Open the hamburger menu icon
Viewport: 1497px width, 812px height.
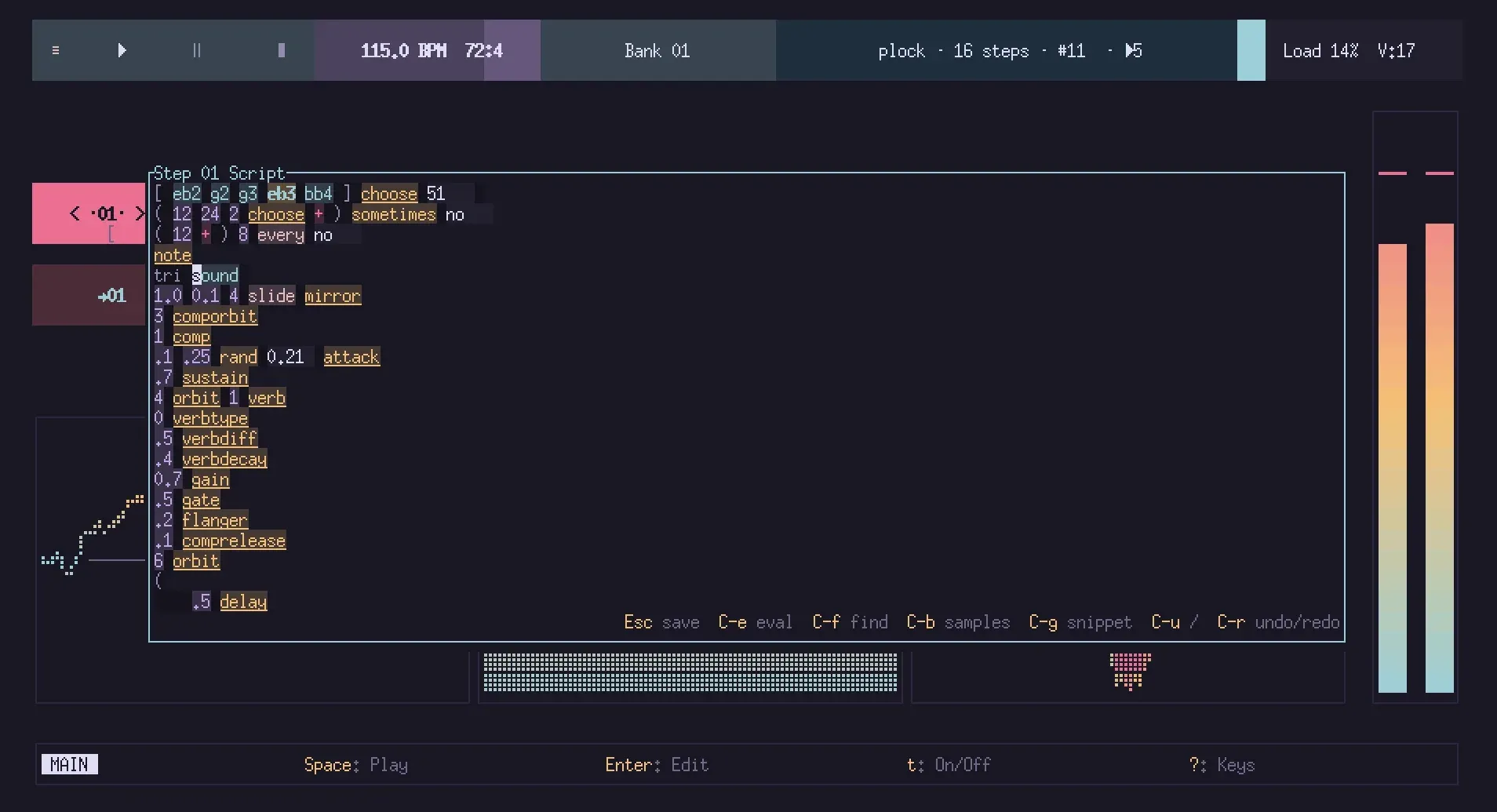click(x=55, y=50)
